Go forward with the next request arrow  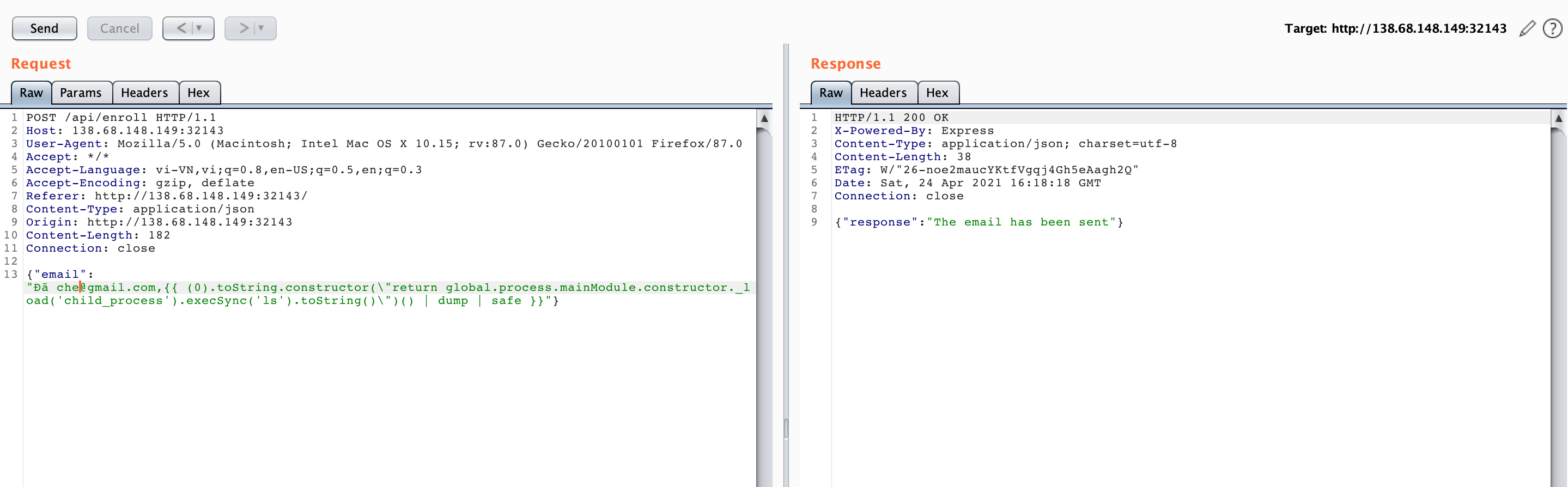[243, 29]
